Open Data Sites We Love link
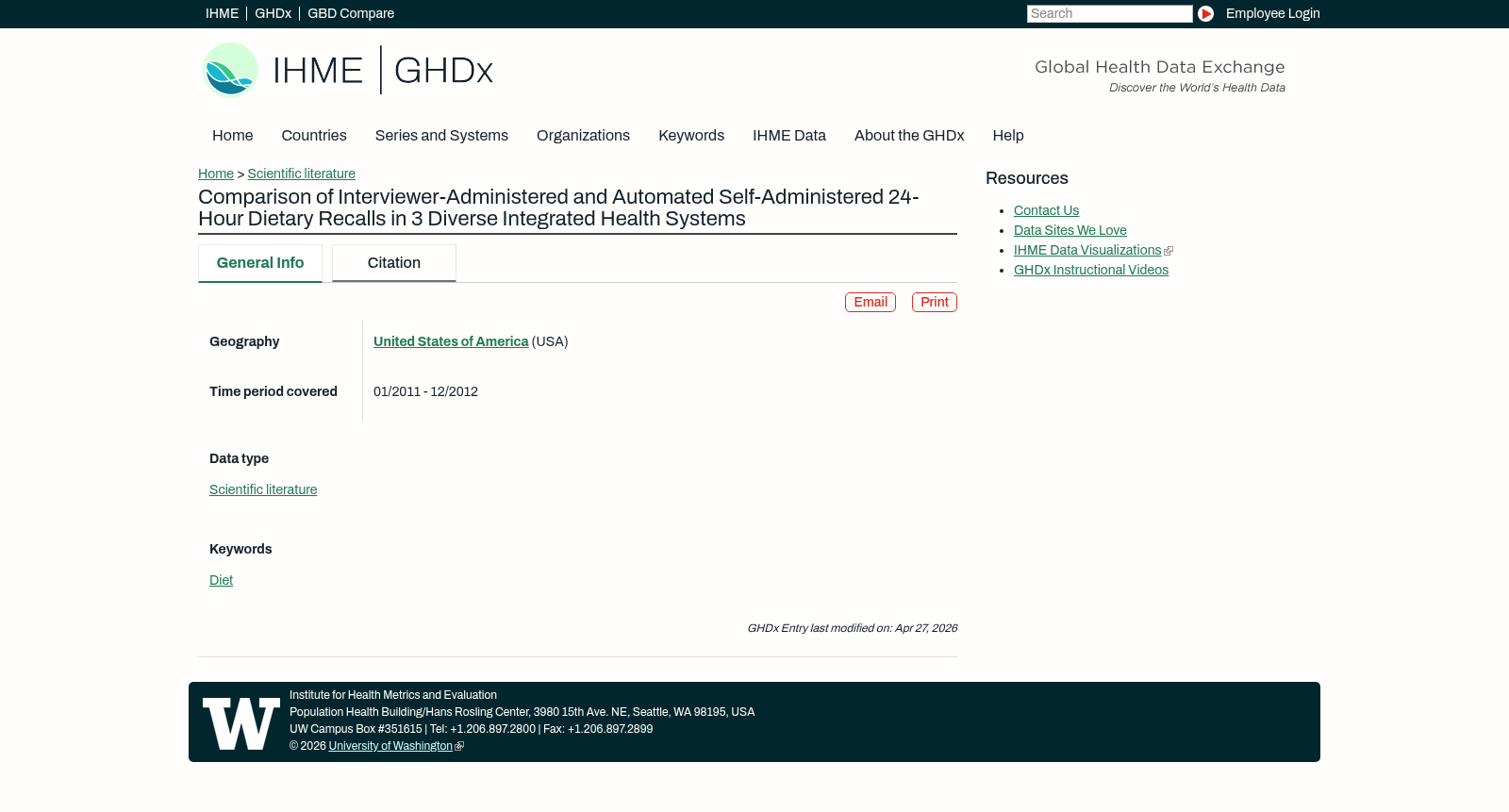This screenshot has height=812, width=1509. (1070, 230)
